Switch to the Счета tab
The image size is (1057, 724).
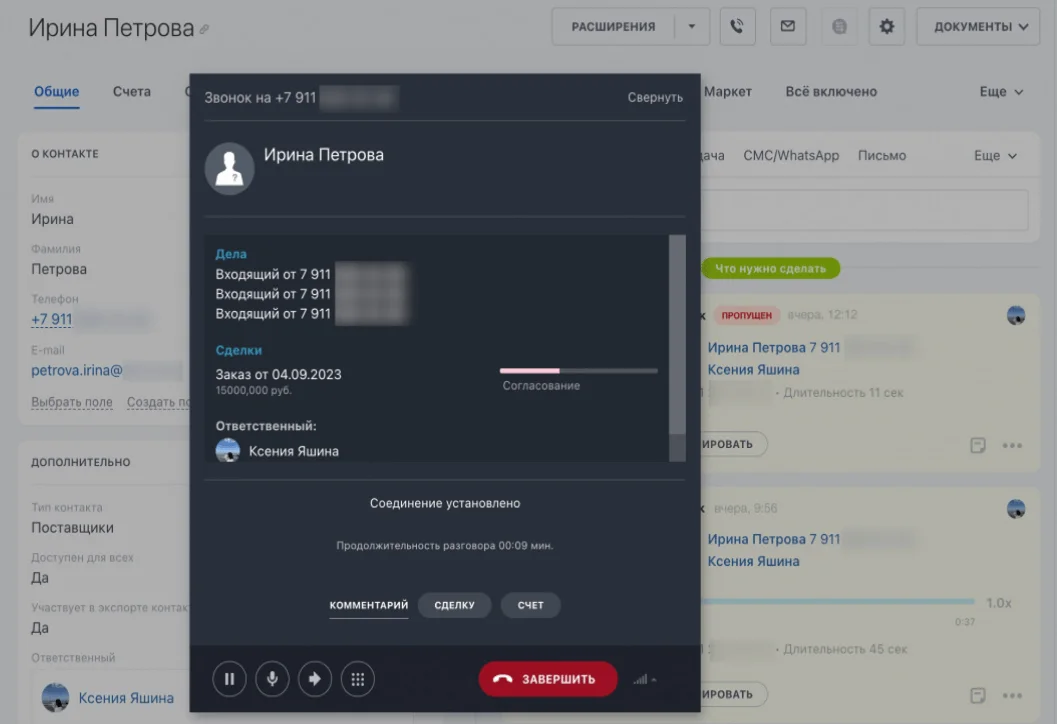[131, 92]
